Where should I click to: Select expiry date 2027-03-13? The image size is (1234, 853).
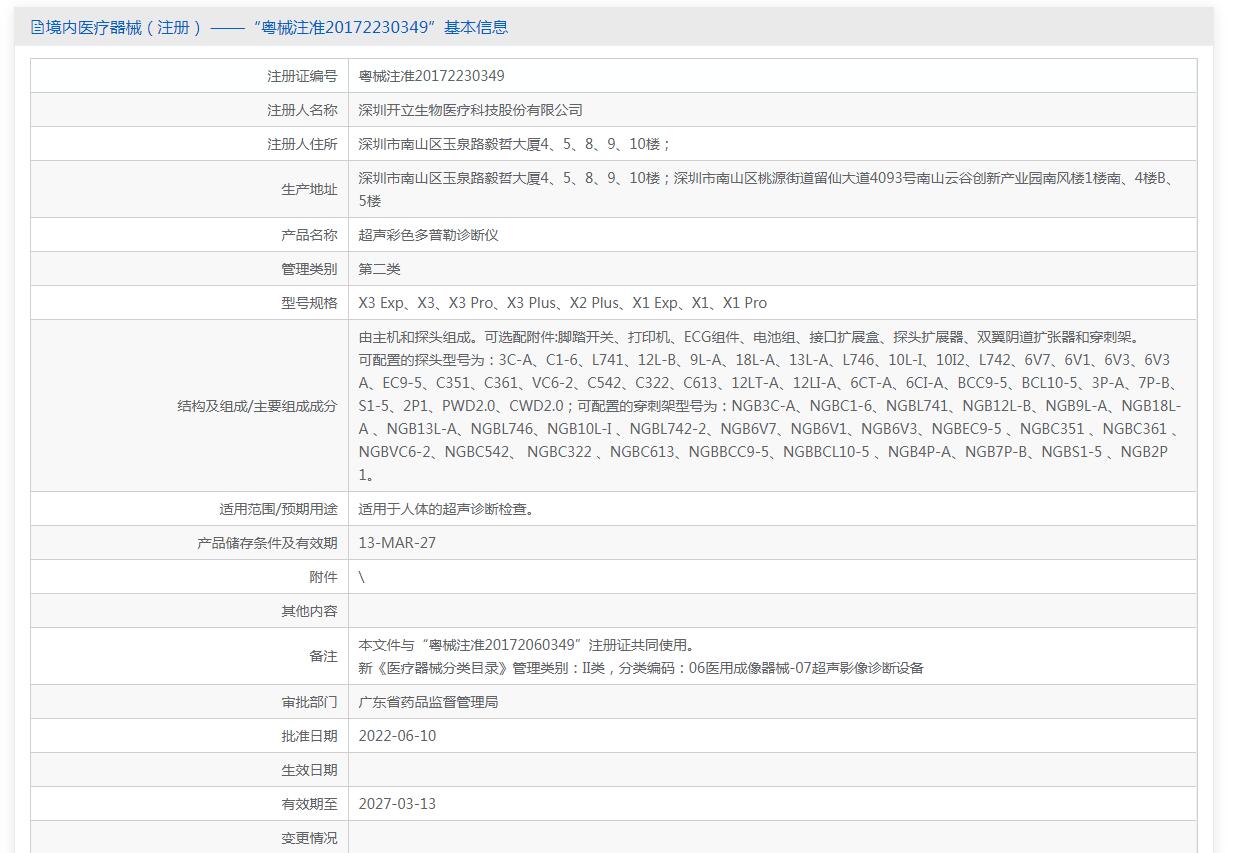(x=397, y=804)
